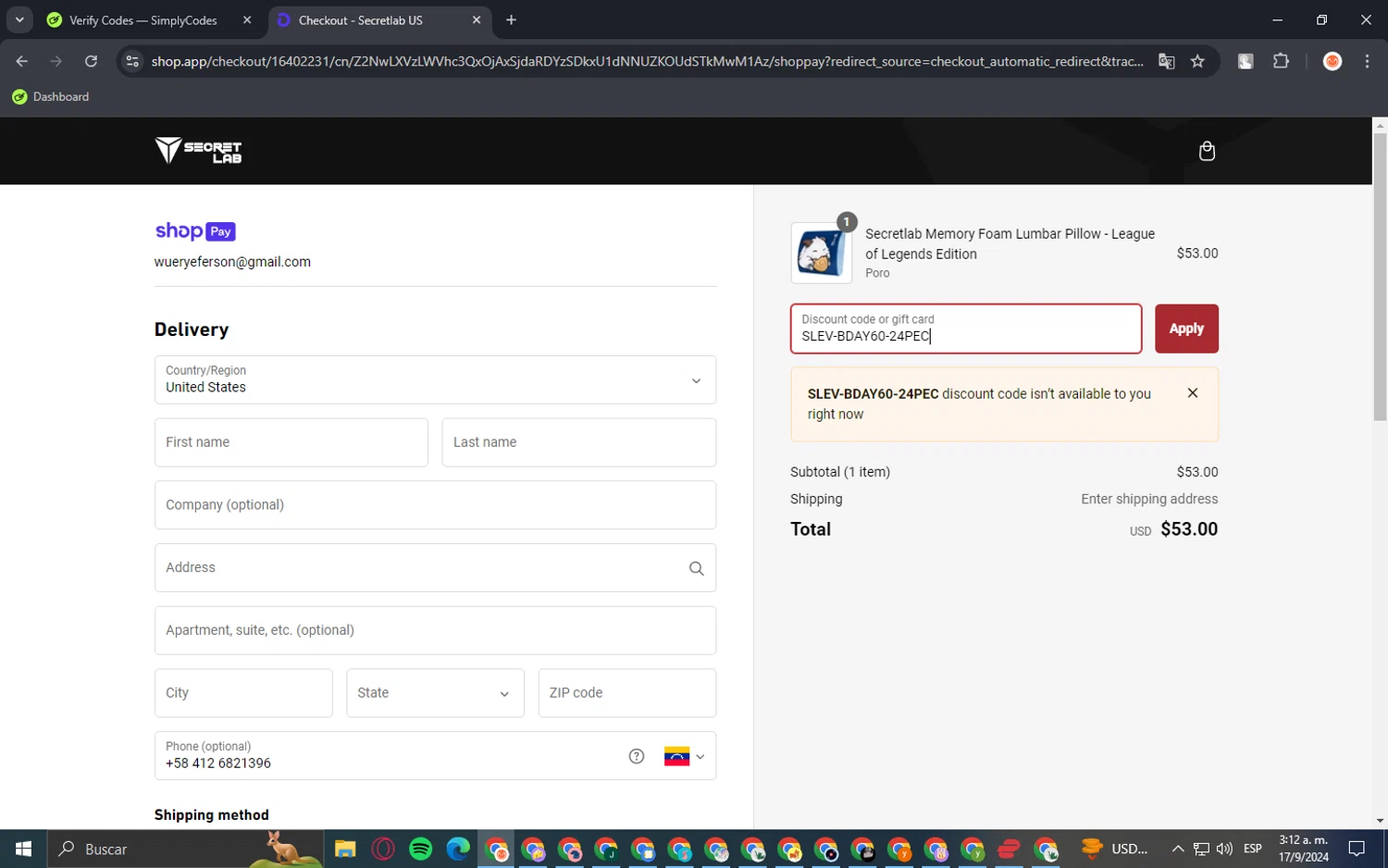
Task: Open the taskbar clock and date
Action: [x=1303, y=849]
